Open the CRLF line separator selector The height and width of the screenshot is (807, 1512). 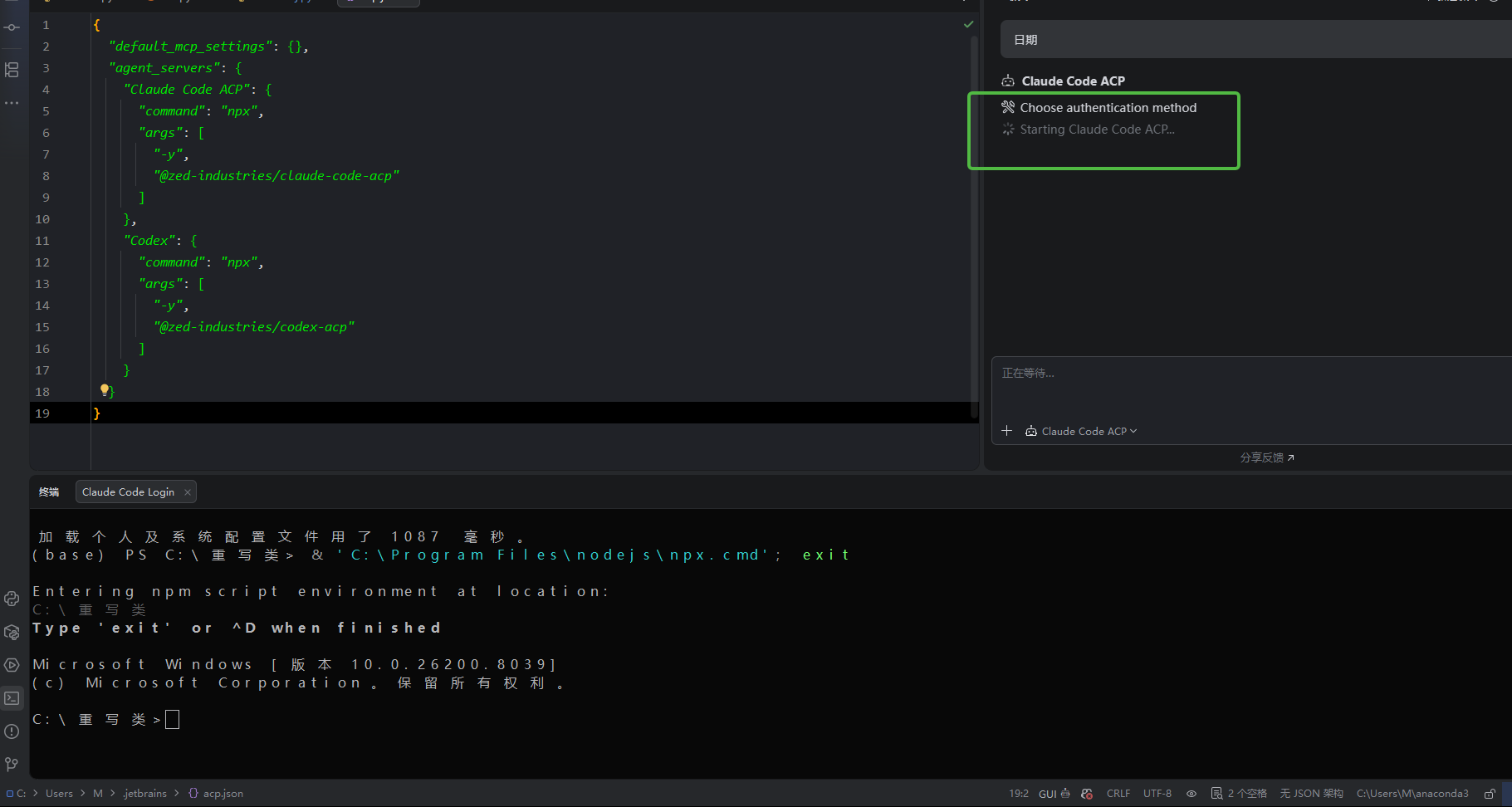pos(1118,794)
